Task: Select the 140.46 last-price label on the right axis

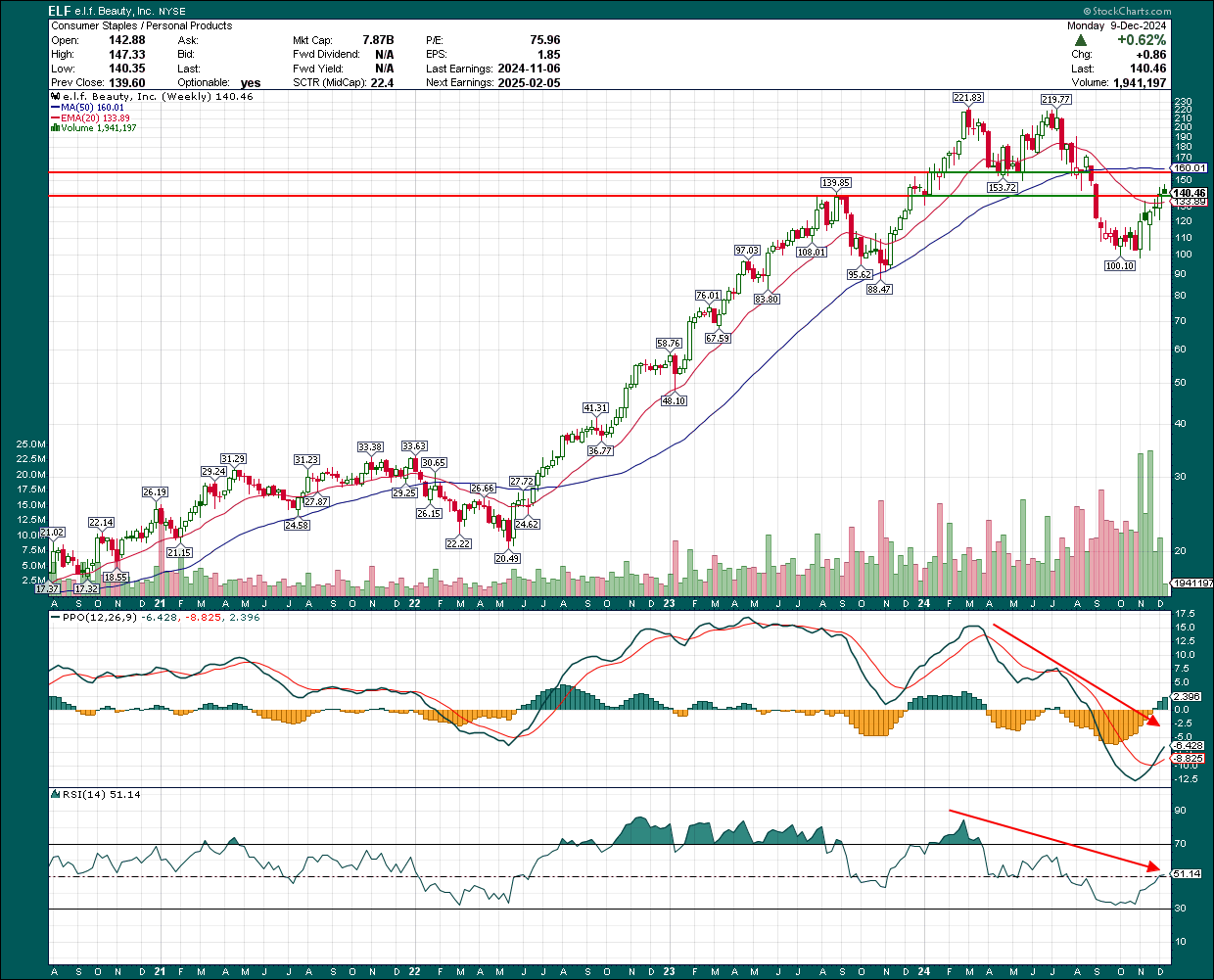Action: tap(1191, 194)
